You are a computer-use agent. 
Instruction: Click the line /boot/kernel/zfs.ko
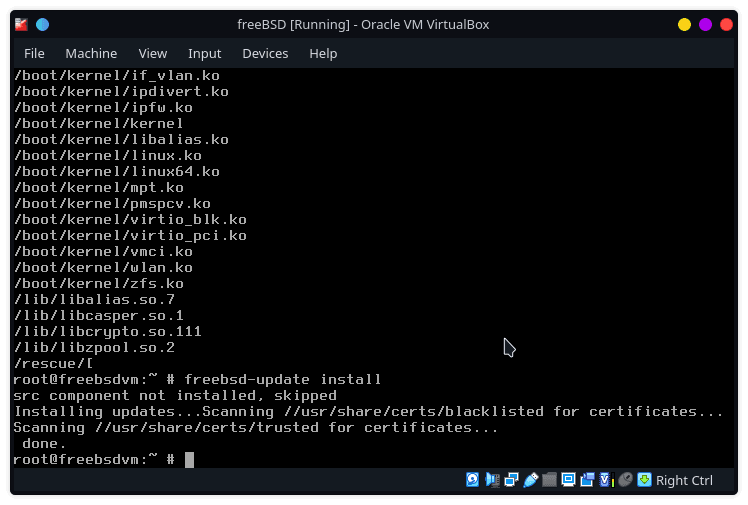[99, 283]
